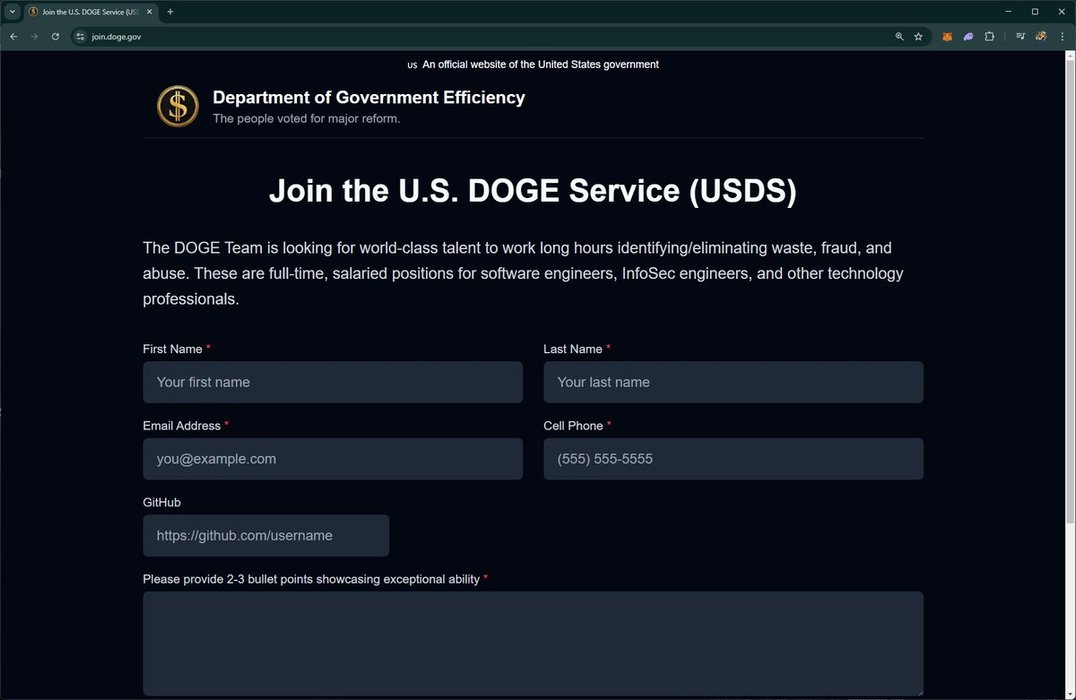
Task: Open the zoom magnifier in address bar
Action: tap(899, 36)
